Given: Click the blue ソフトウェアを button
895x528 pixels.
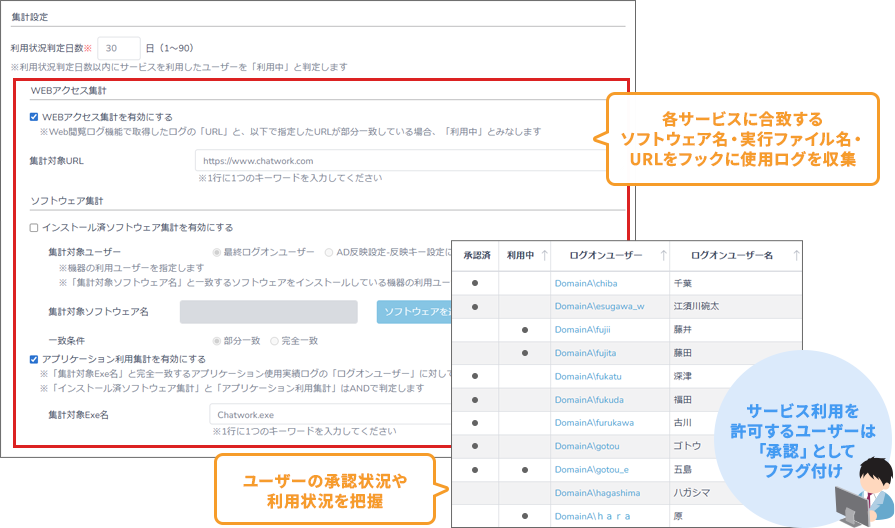Looking at the screenshot, I should pyautogui.click(x=414, y=312).
